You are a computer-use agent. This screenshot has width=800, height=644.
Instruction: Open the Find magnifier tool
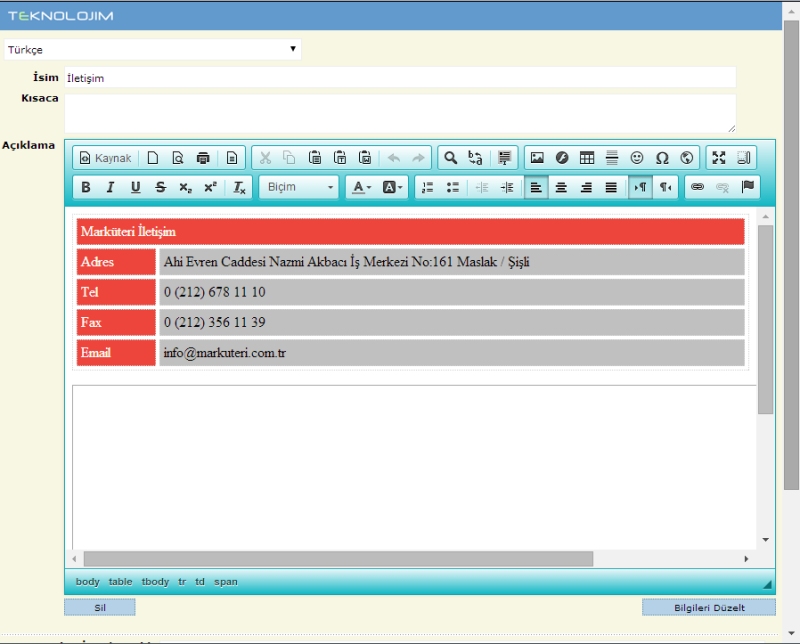click(x=451, y=158)
